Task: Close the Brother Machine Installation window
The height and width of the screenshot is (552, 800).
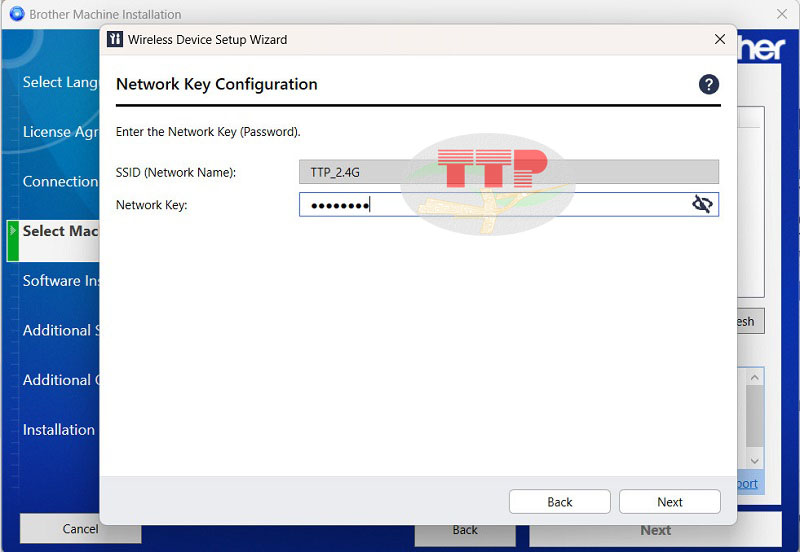Action: tap(782, 14)
